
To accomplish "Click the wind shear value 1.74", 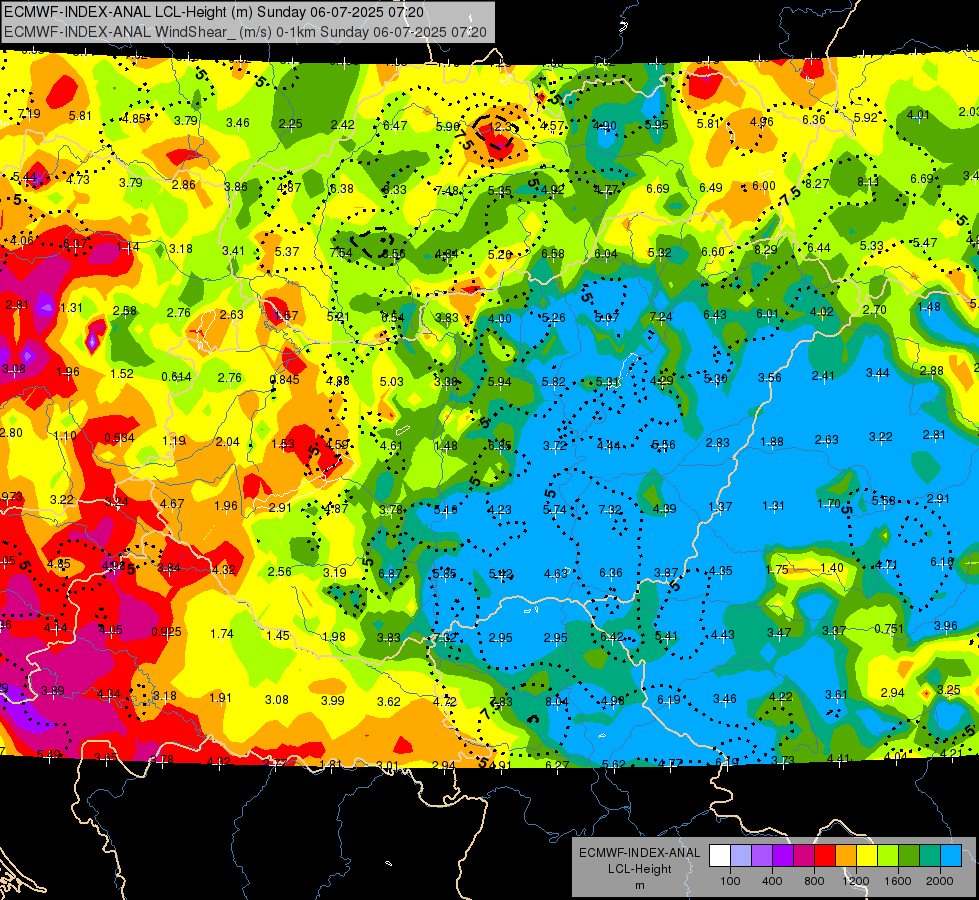I will click(x=222, y=633).
